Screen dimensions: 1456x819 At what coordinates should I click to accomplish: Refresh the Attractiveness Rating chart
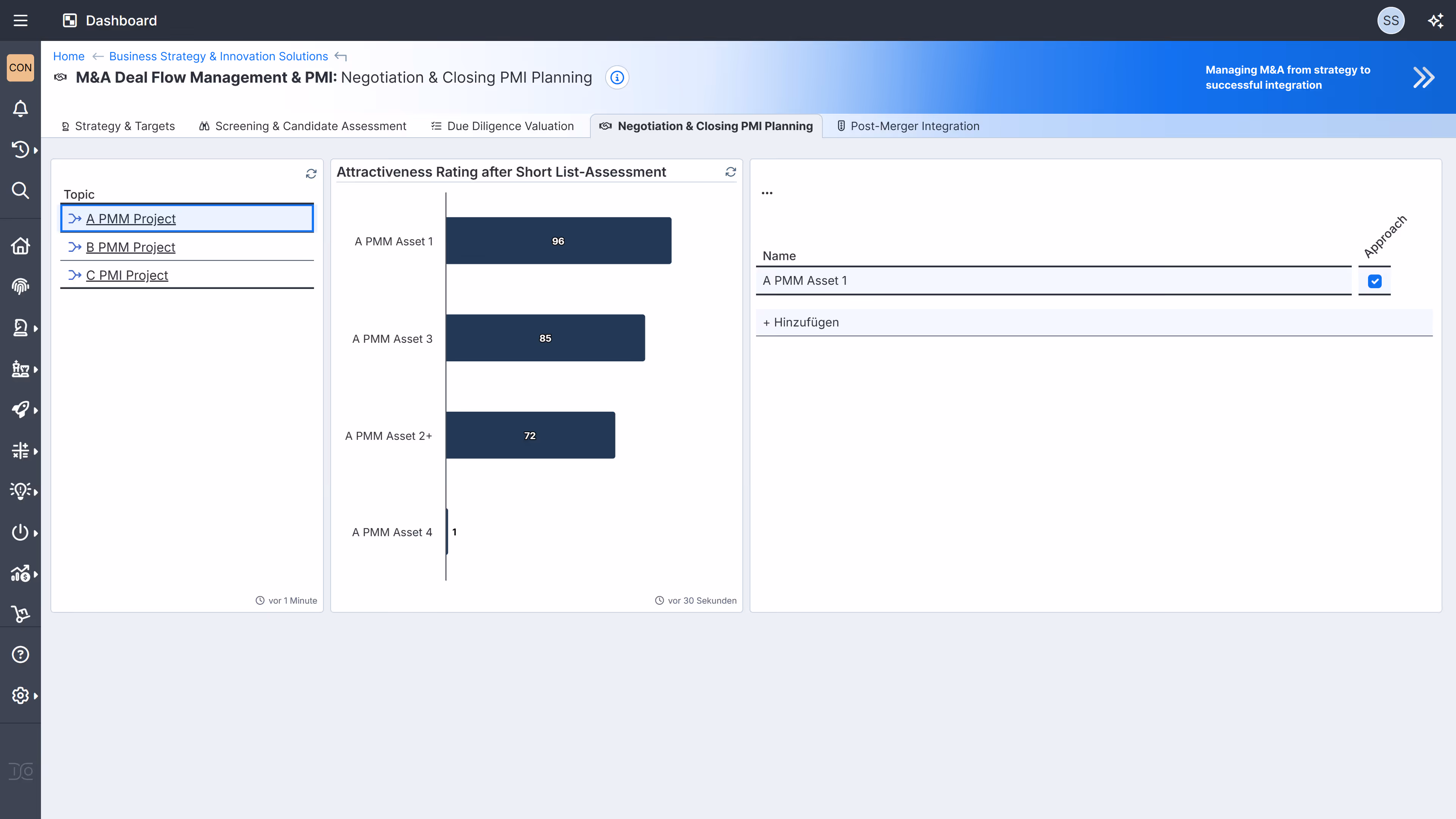coord(731,173)
